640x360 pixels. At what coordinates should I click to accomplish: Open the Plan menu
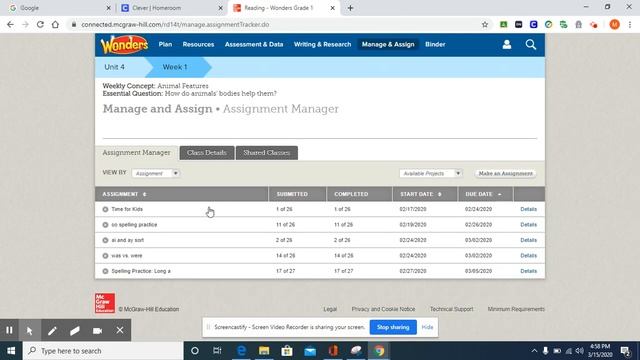tap(165, 44)
